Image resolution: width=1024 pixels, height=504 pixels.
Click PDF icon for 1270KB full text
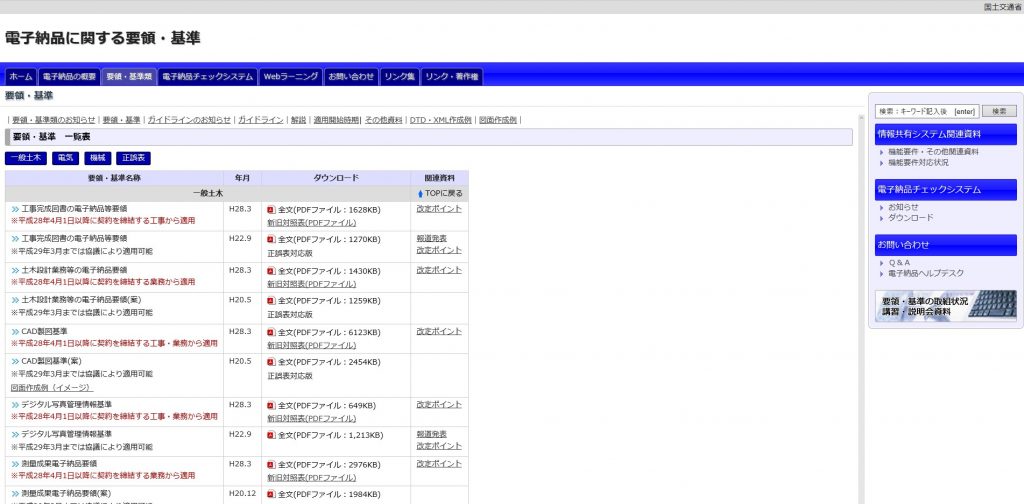point(271,240)
